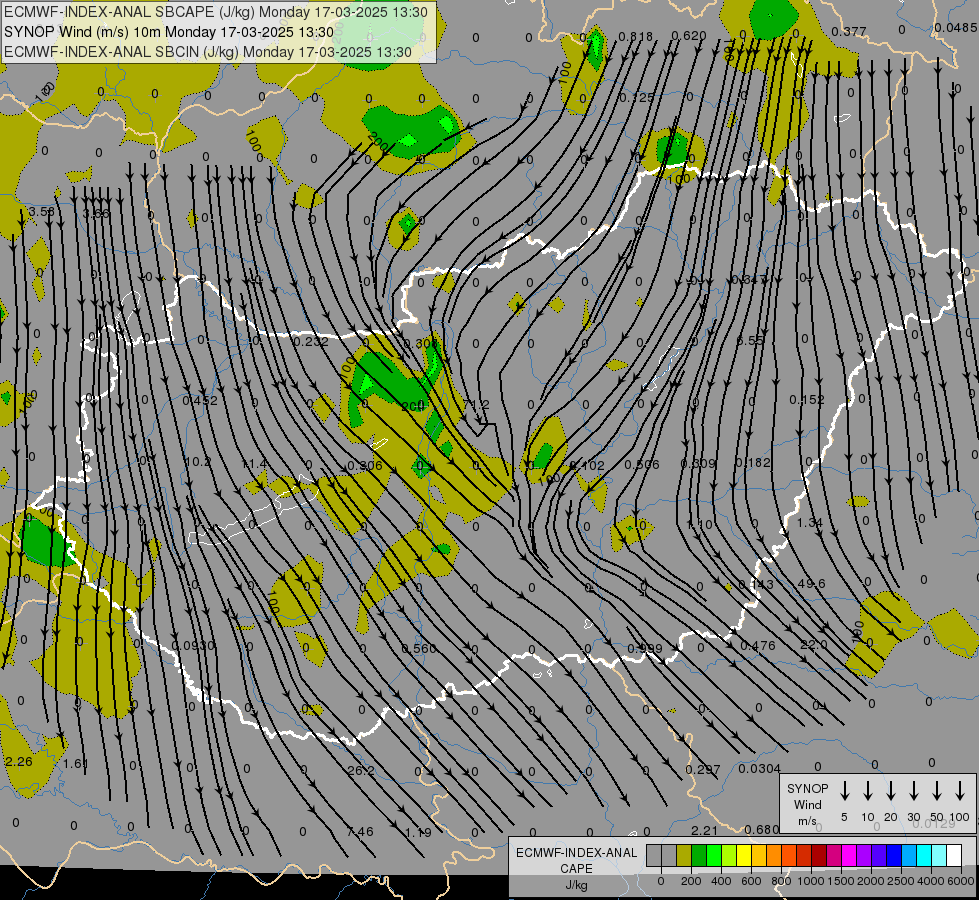
Task: Pick the pure yellow swatch in the CAPE legend
Action: pyautogui.click(x=744, y=855)
